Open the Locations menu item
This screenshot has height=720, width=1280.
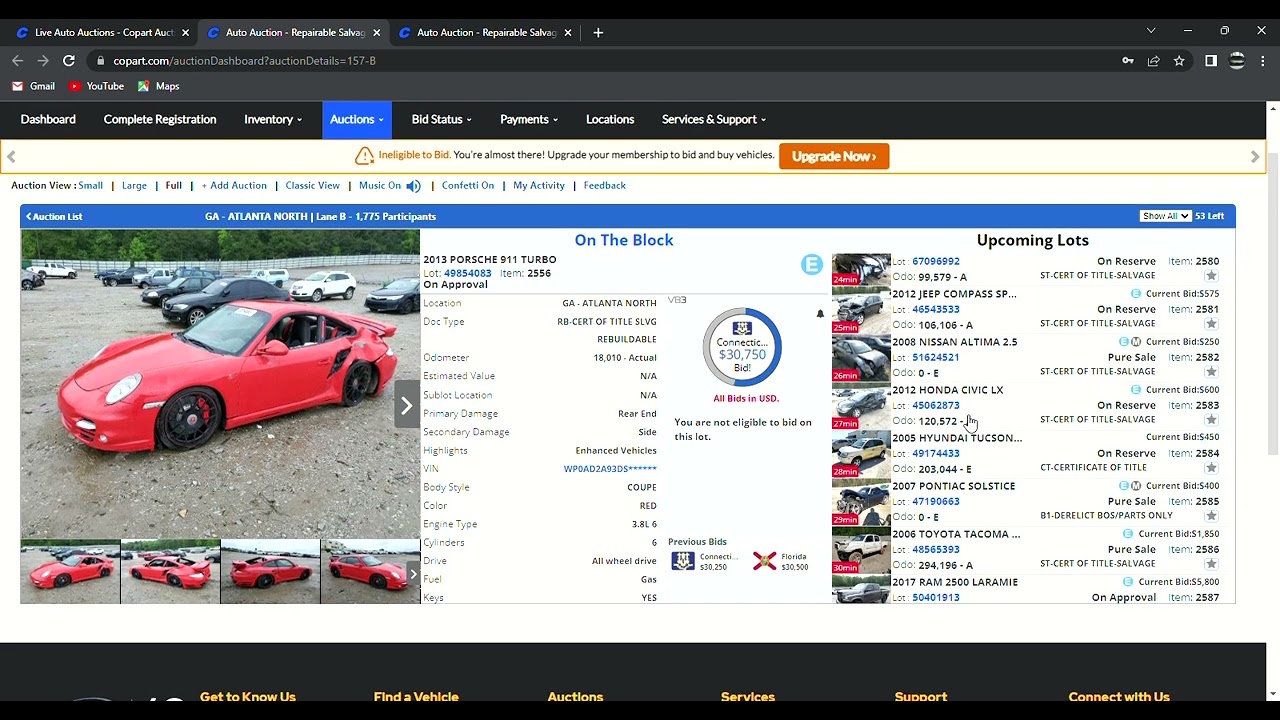tap(610, 119)
